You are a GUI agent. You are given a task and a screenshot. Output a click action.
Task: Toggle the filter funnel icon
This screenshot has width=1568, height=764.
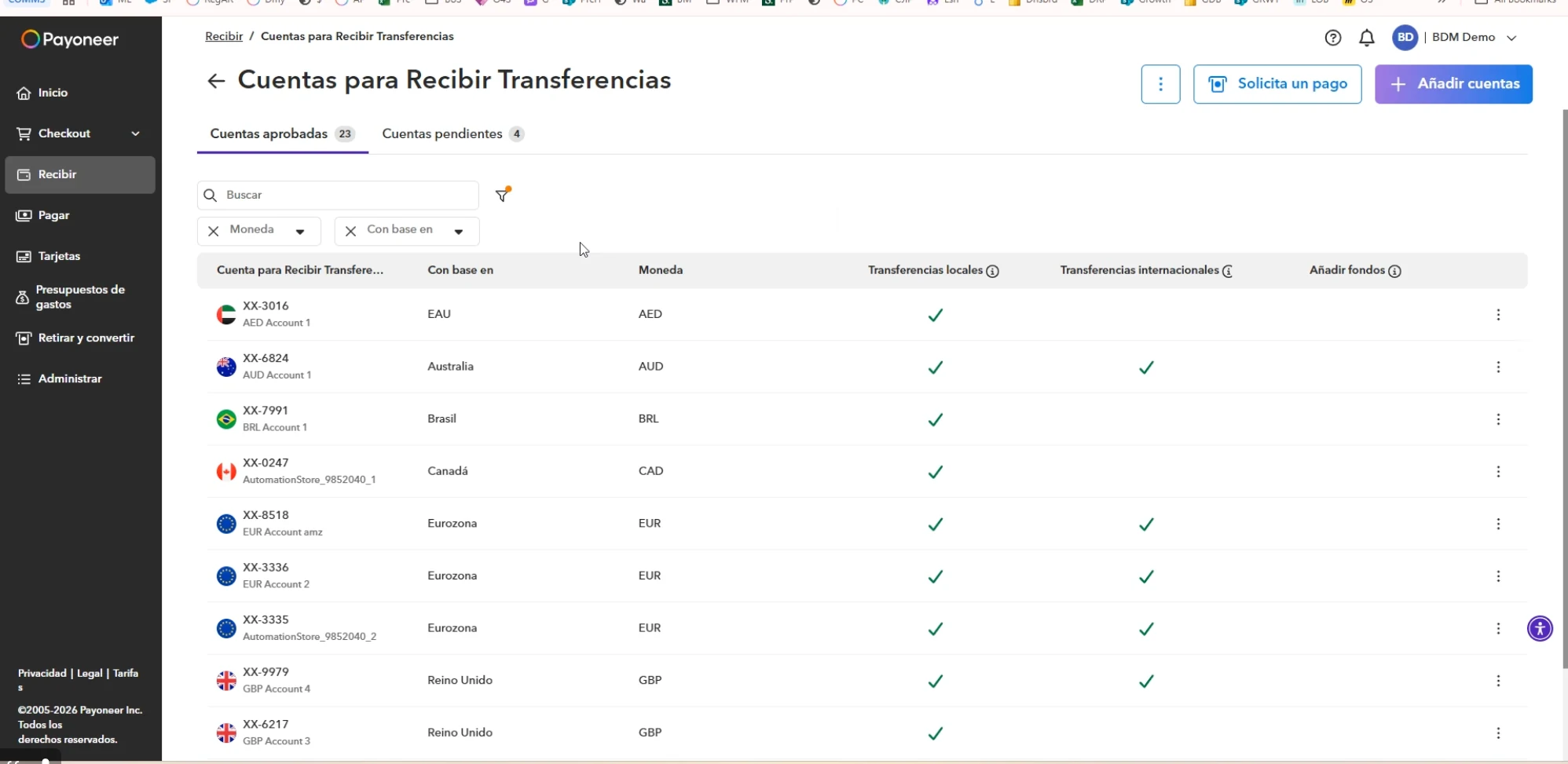tap(503, 194)
